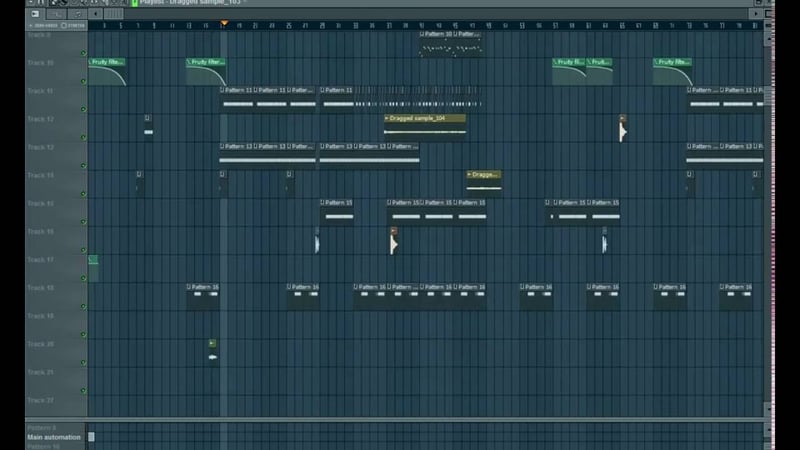Select the short pattern clip near bar 9 on Track 12
800x450 pixels.
click(x=148, y=127)
